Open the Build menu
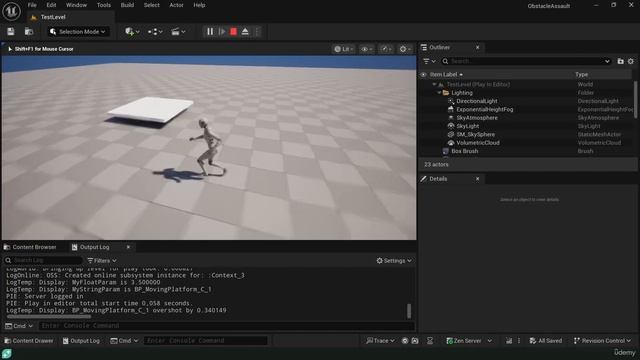This screenshot has width=640, height=360. [127, 5]
